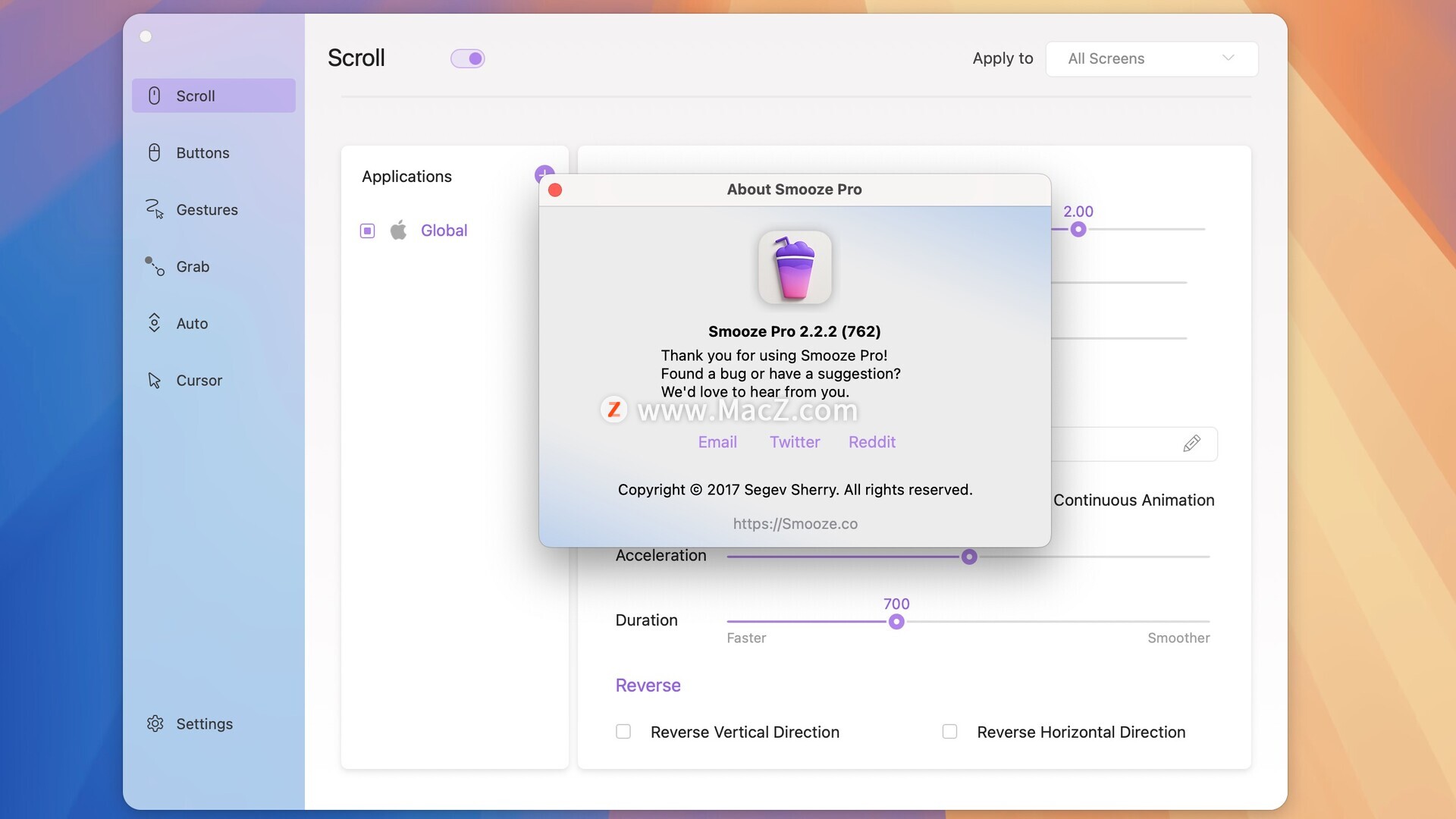Click the Apple logo beside Global
Viewport: 1456px width, 819px height.
tap(398, 230)
